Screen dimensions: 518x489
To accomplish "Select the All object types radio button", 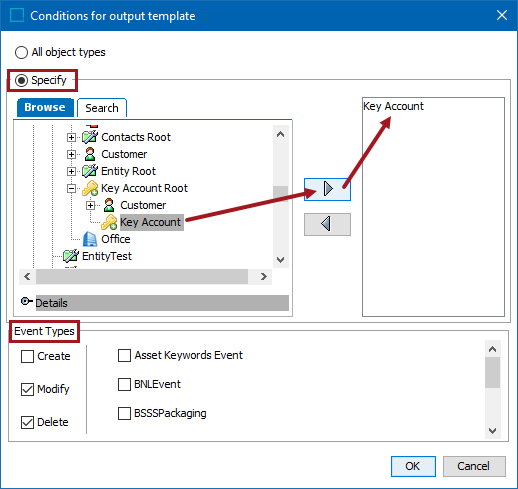I will [x=21, y=52].
